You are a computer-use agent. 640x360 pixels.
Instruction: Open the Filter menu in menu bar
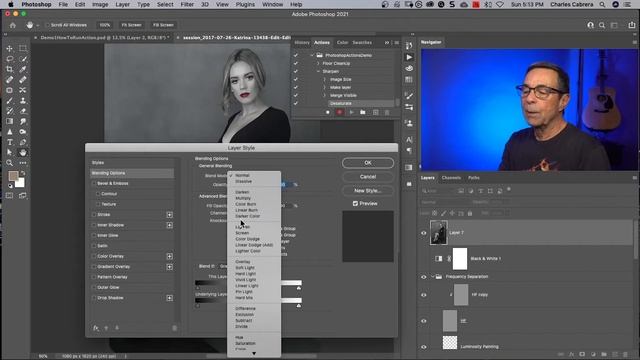[187, 4]
